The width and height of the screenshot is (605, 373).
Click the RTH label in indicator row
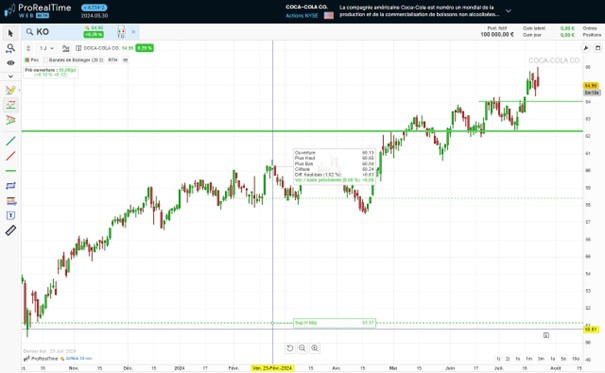113,60
